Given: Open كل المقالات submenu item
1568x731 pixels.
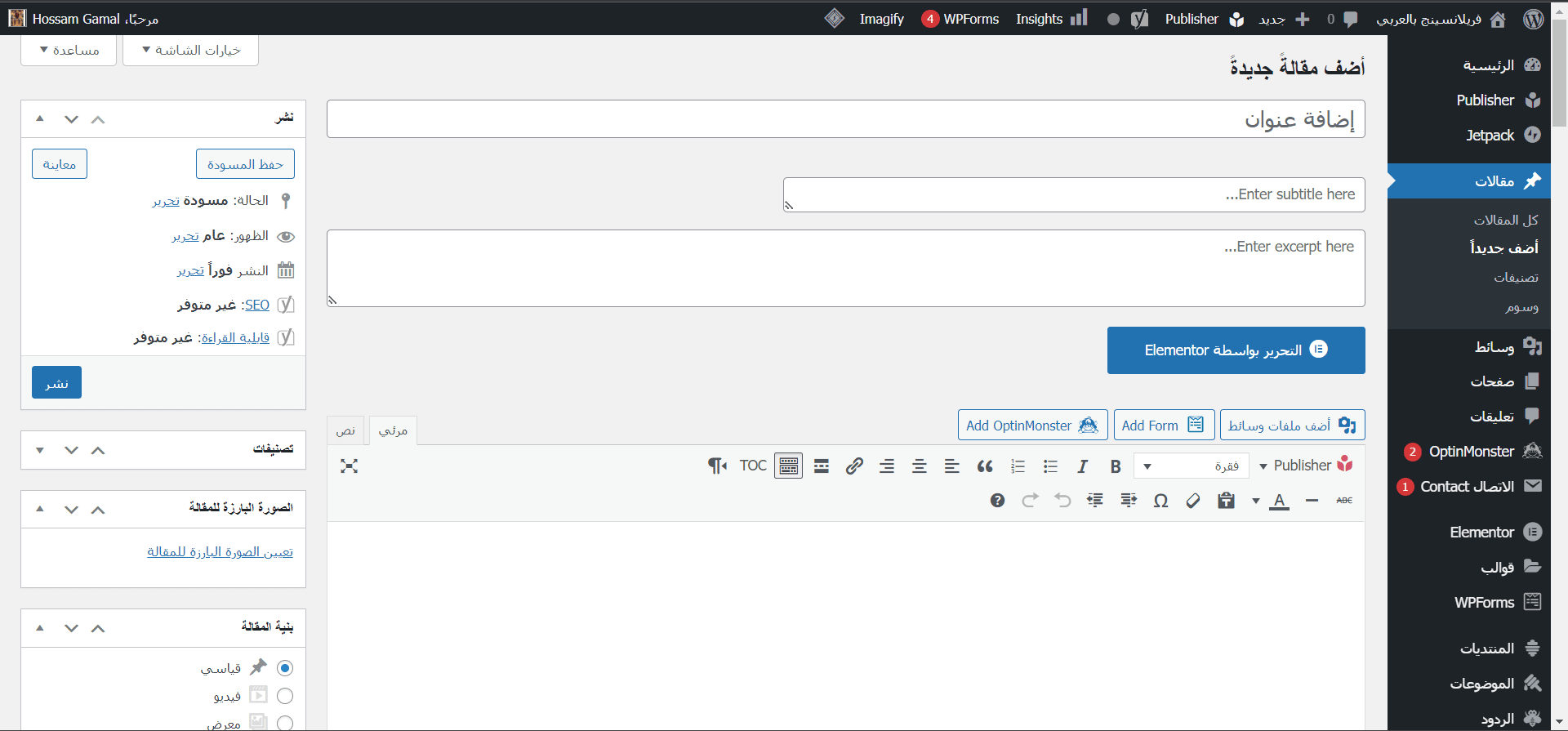Looking at the screenshot, I should click(1506, 220).
